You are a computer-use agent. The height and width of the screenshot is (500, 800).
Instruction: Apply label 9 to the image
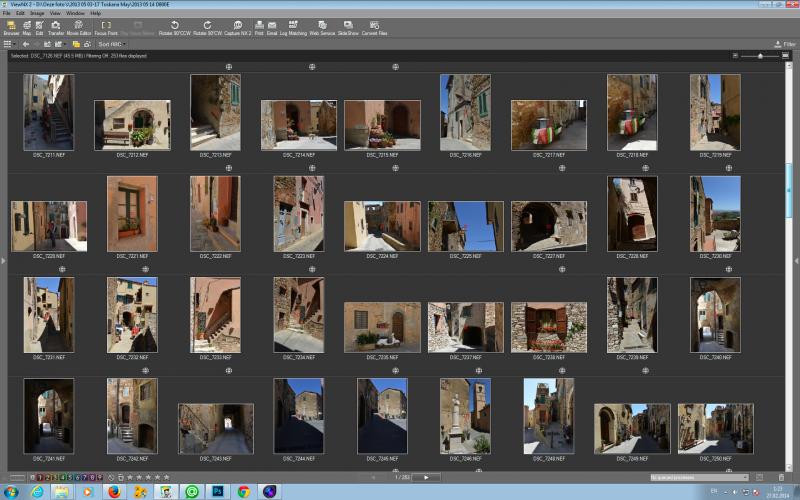pos(99,478)
